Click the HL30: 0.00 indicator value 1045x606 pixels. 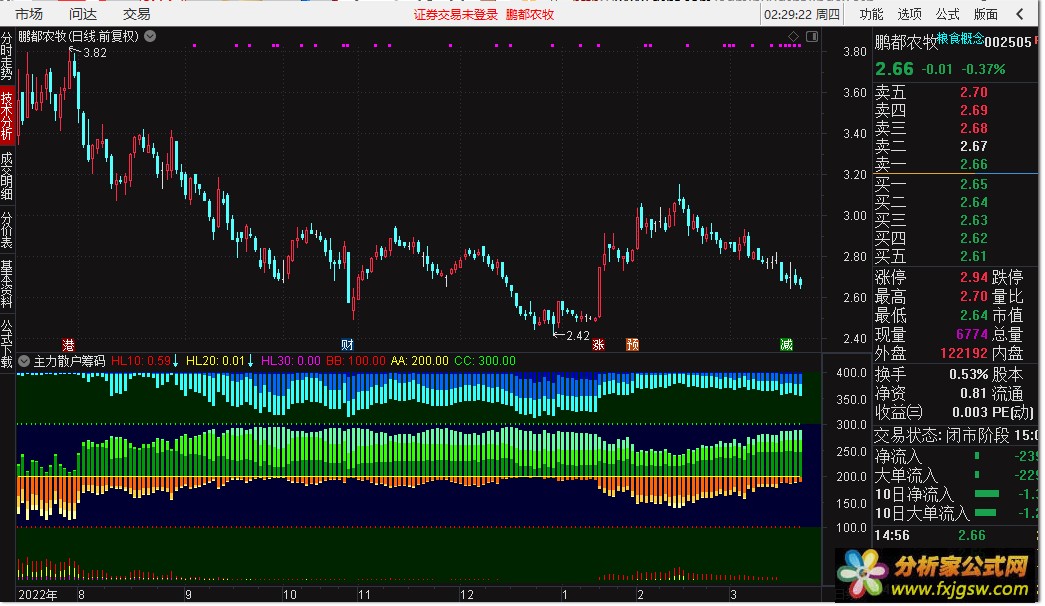click(290, 361)
